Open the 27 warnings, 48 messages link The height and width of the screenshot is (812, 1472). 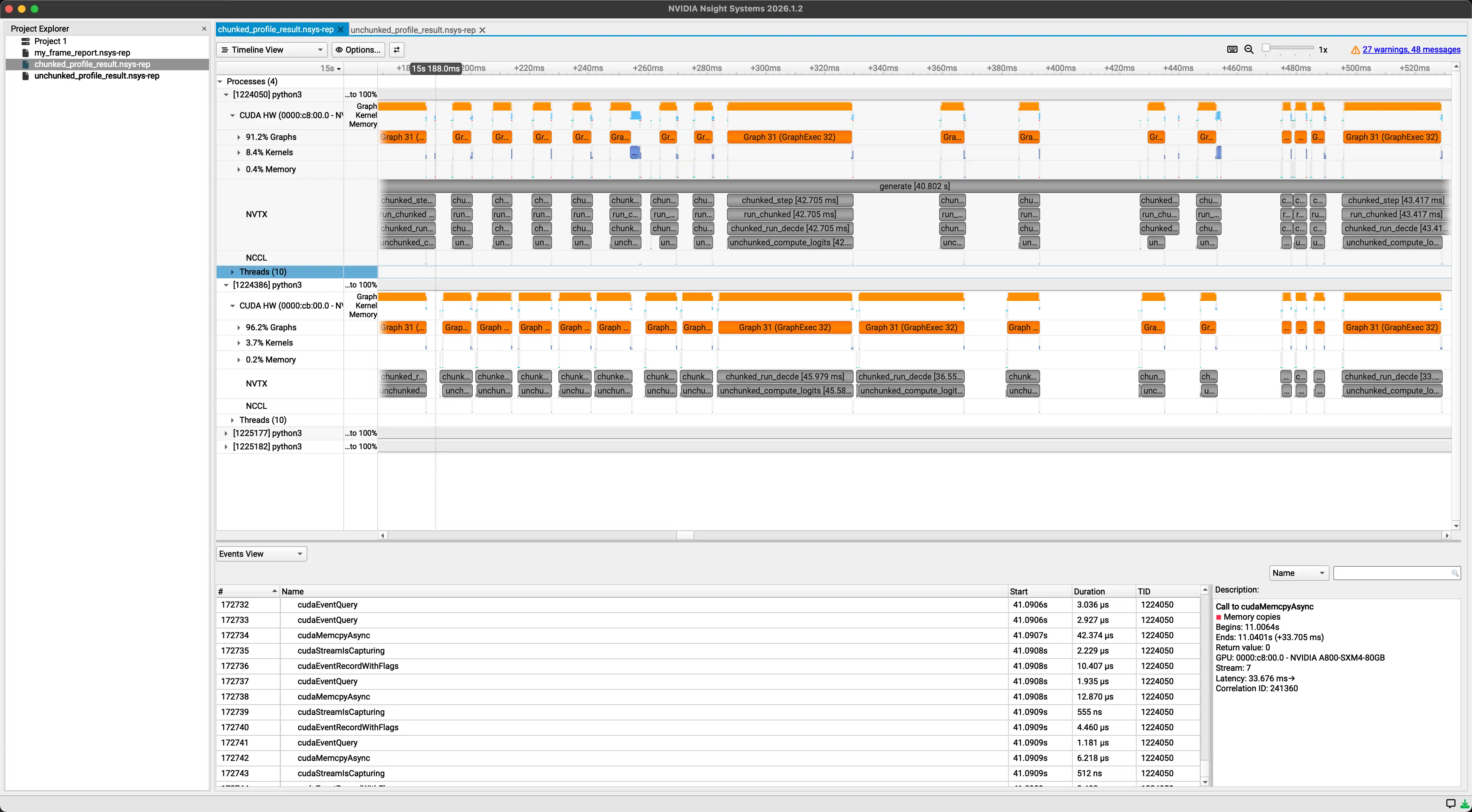(x=1411, y=50)
